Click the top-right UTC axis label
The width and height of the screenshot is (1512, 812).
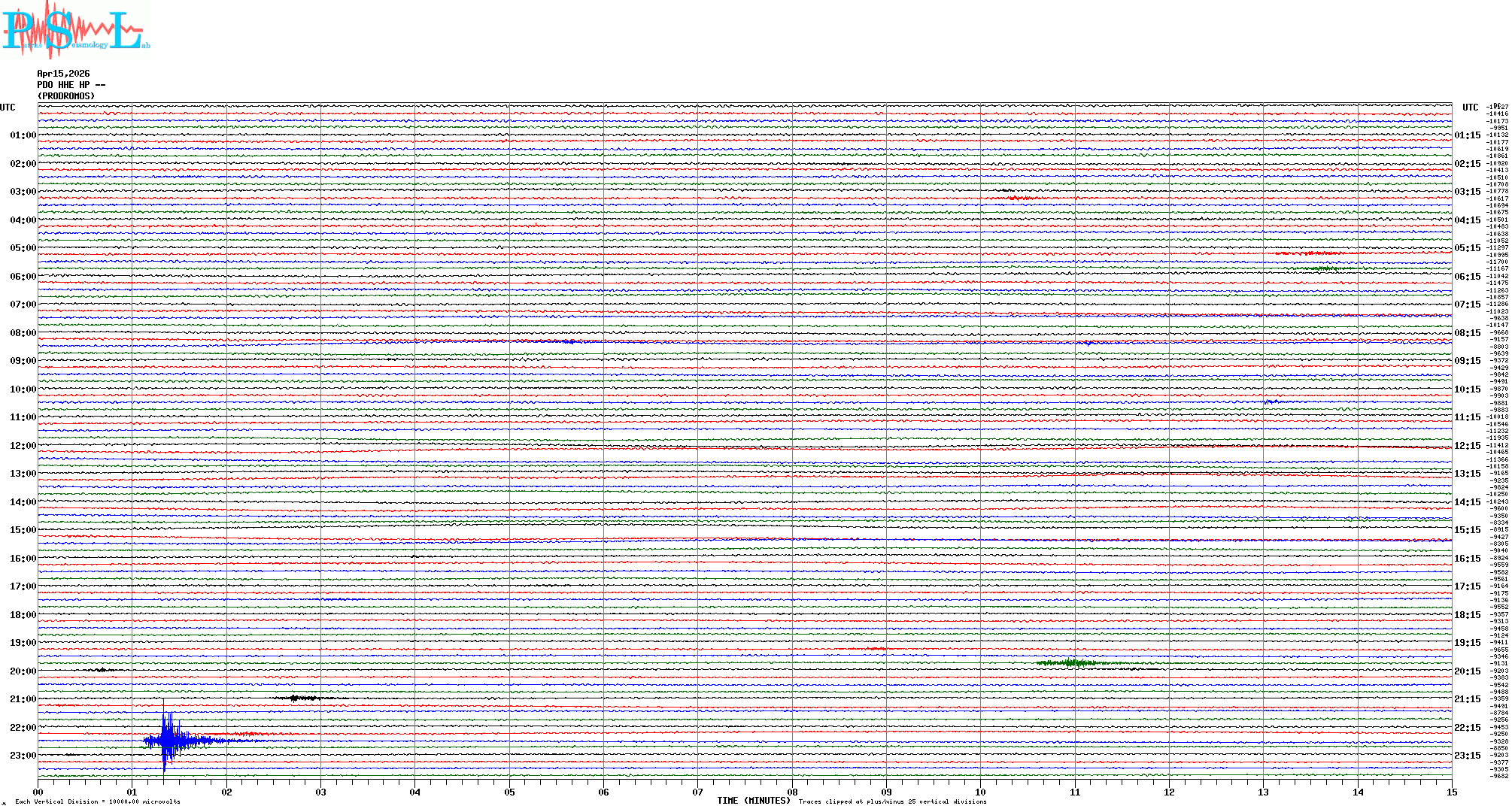(1470, 108)
